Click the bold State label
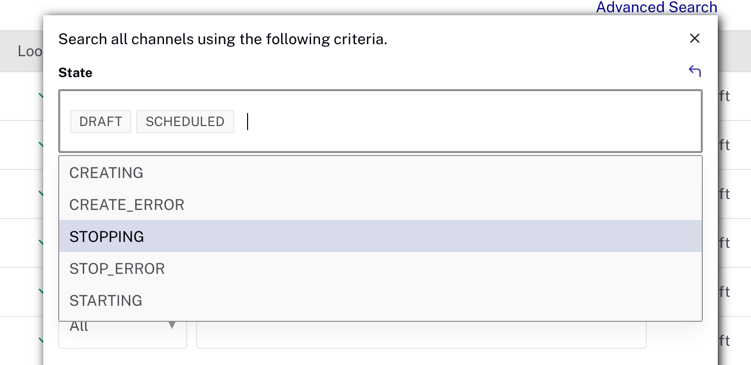The height and width of the screenshot is (365, 751). (x=75, y=73)
